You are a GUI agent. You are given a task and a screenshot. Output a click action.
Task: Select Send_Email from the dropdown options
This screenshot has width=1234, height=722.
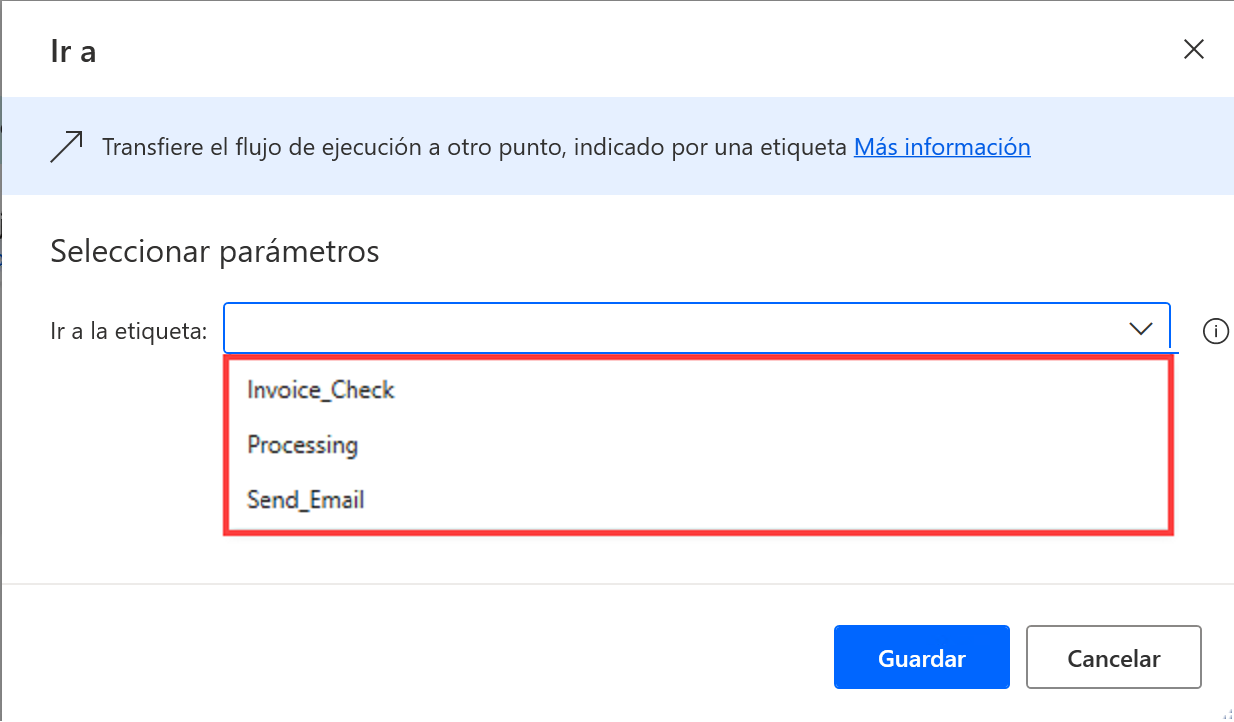click(305, 500)
